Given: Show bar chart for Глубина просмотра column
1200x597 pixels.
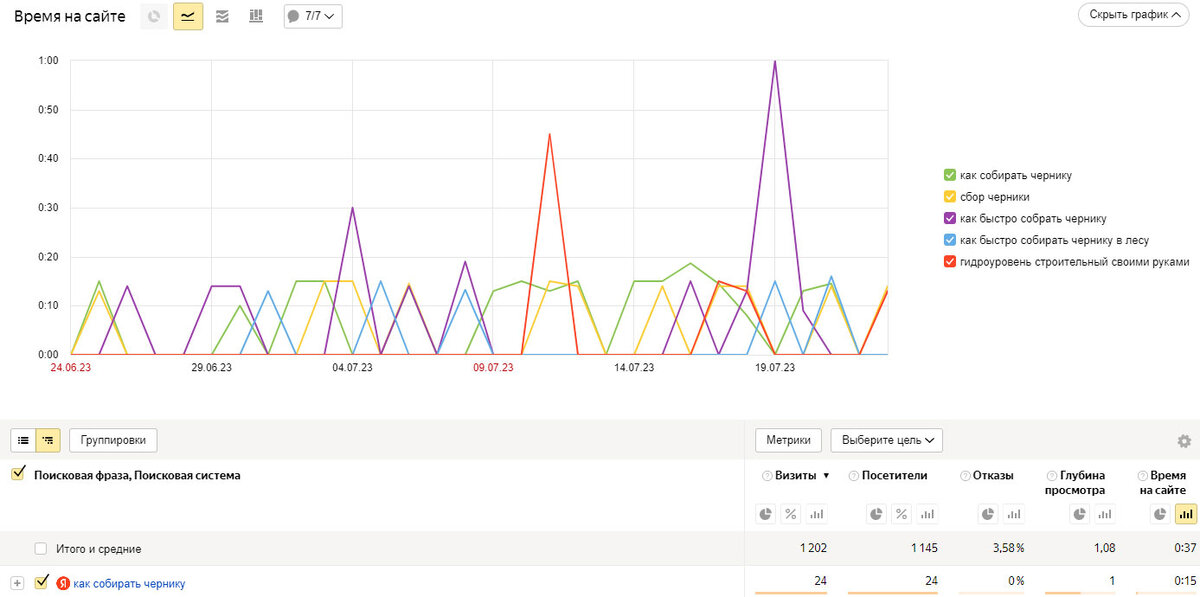Looking at the screenshot, I should point(1105,514).
